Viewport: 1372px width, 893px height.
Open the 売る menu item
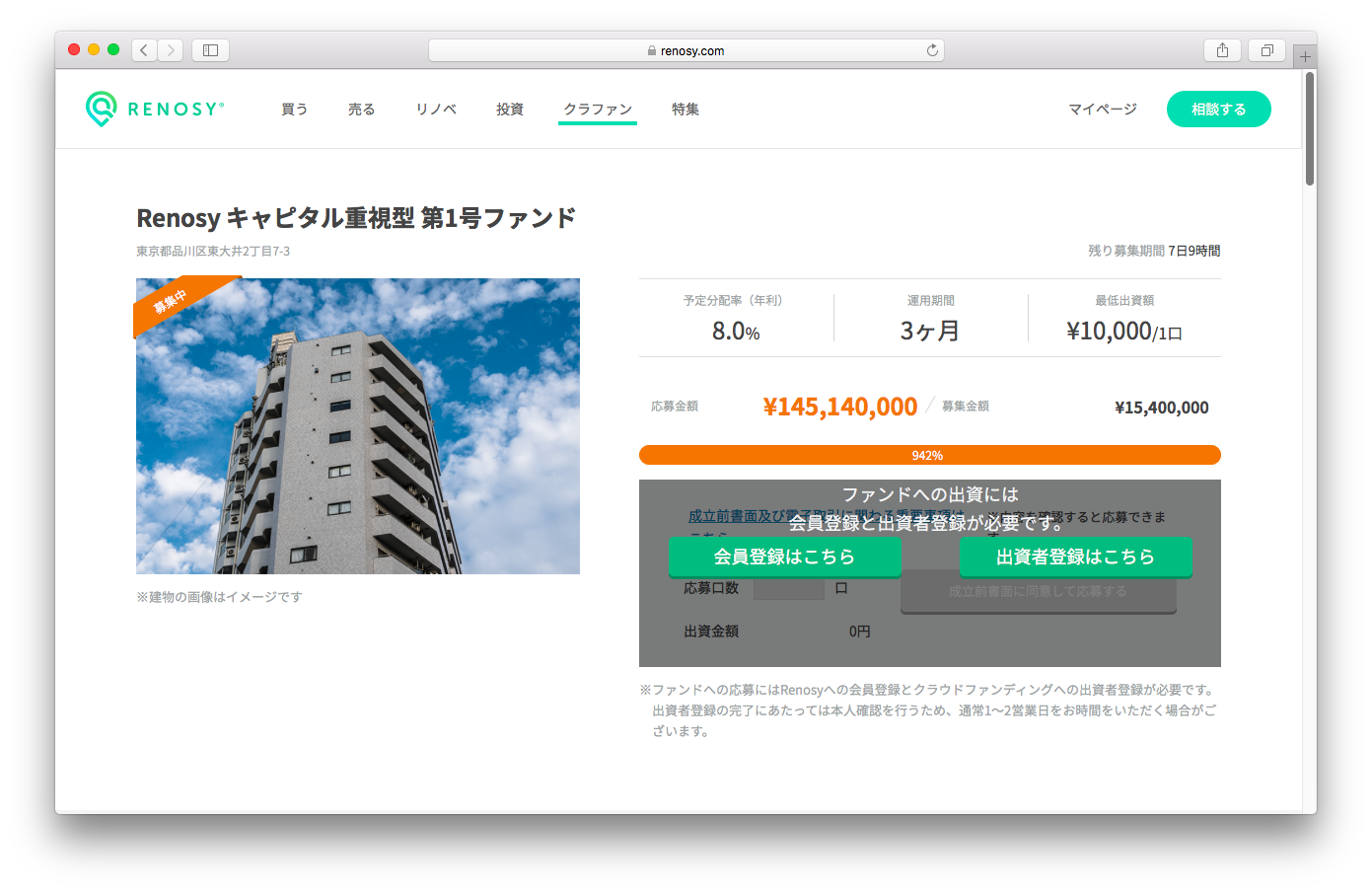tap(361, 110)
